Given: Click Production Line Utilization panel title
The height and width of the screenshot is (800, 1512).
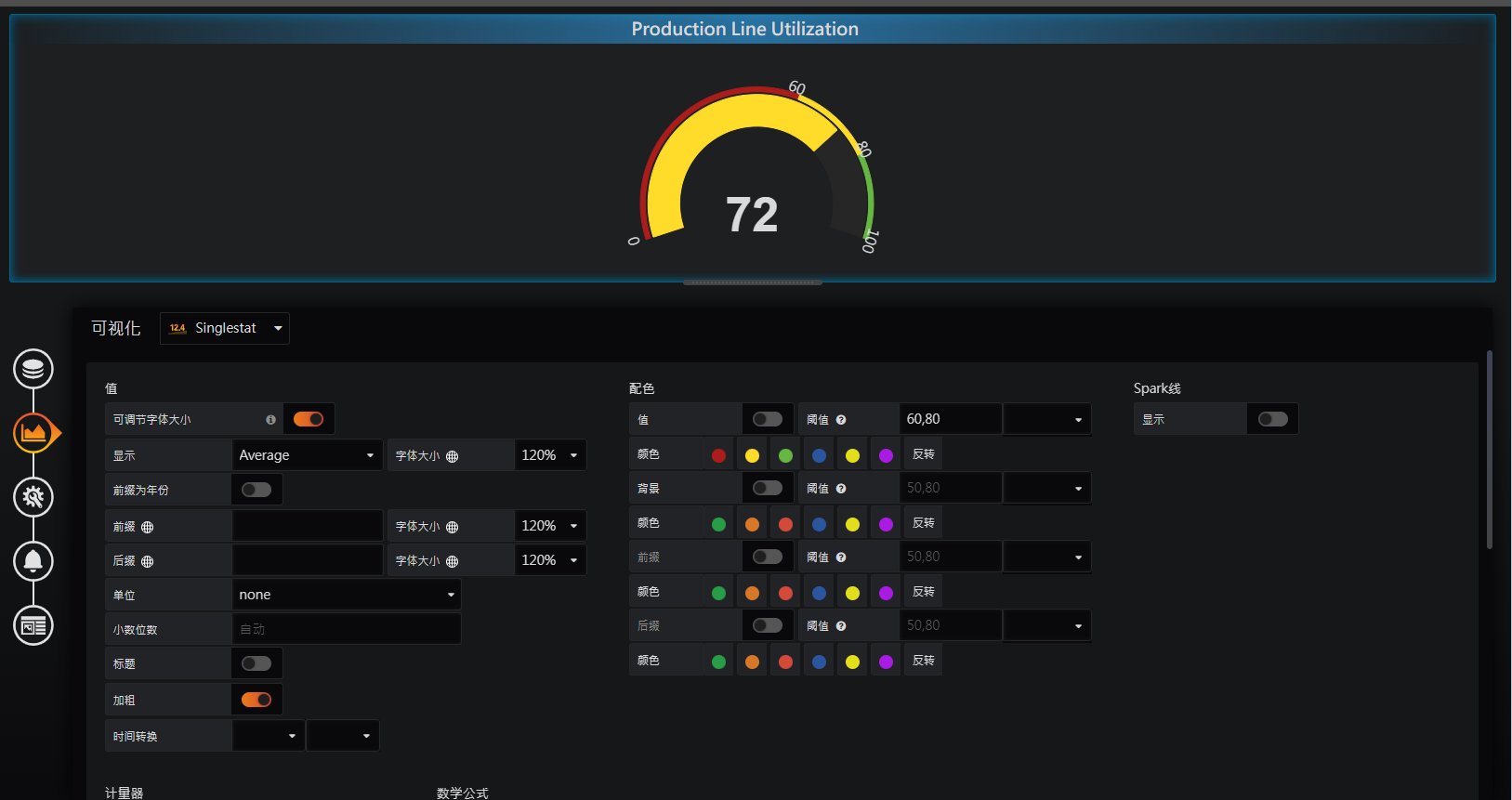Looking at the screenshot, I should (745, 29).
